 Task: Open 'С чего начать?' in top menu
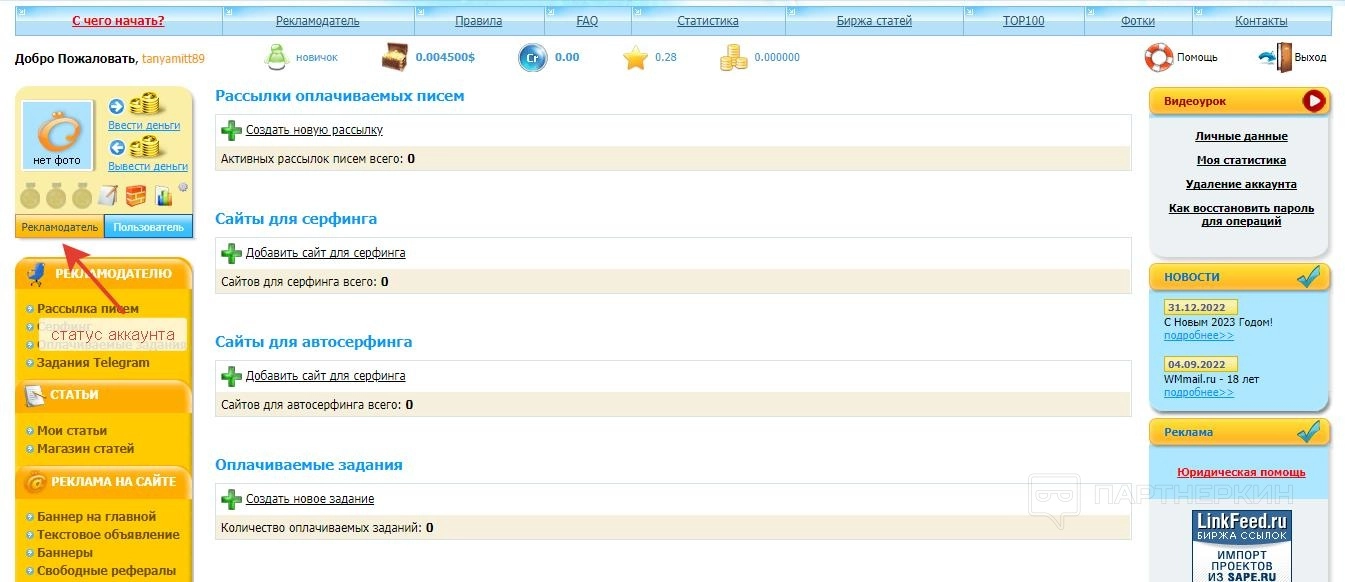118,20
